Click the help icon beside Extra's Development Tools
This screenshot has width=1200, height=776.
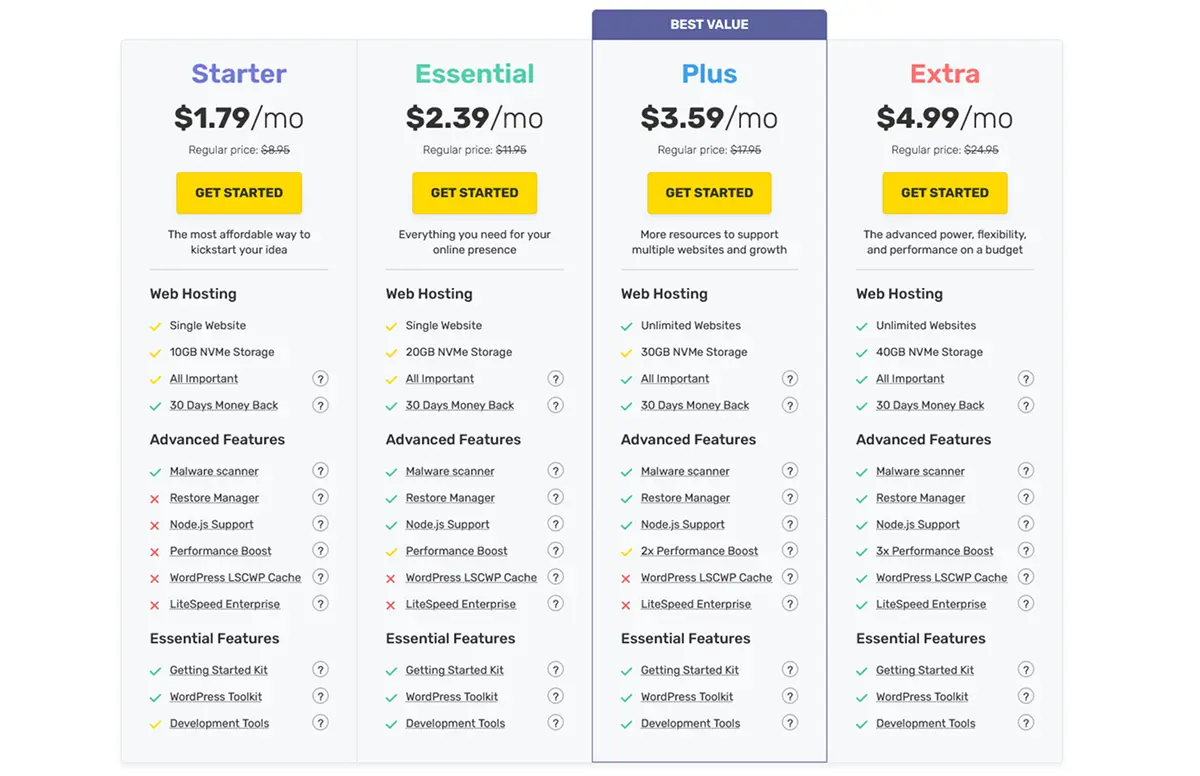pyautogui.click(x=1026, y=723)
